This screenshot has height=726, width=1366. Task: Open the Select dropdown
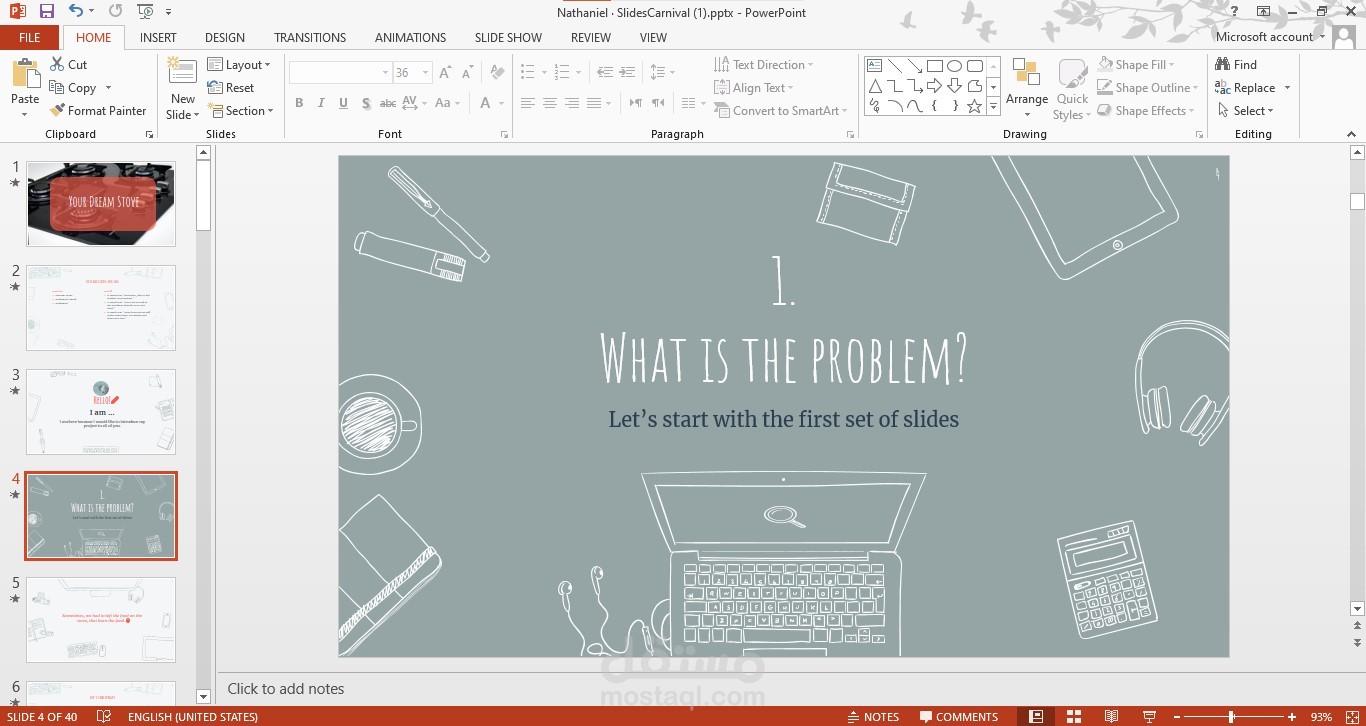pyautogui.click(x=1246, y=111)
